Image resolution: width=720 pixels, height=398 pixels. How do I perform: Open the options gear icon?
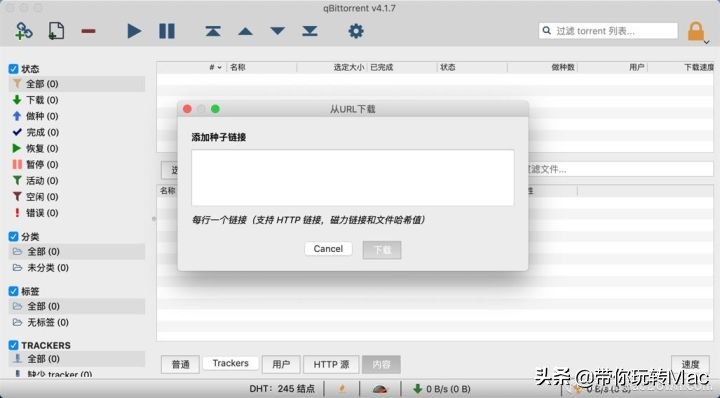(356, 31)
